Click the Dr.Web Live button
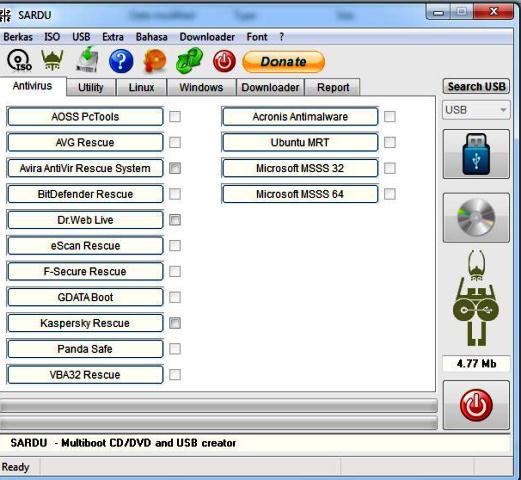Viewport: 521px width, 480px height. coord(85,220)
